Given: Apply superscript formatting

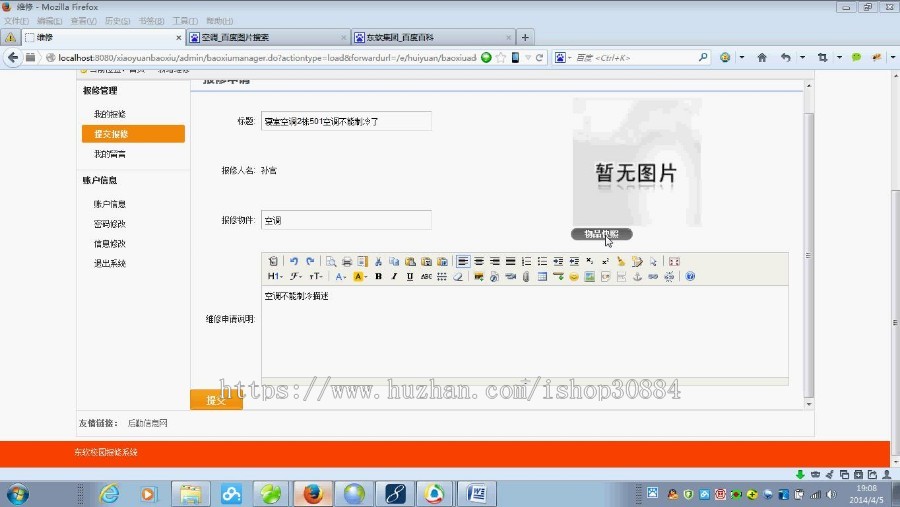Looking at the screenshot, I should click(x=605, y=261).
